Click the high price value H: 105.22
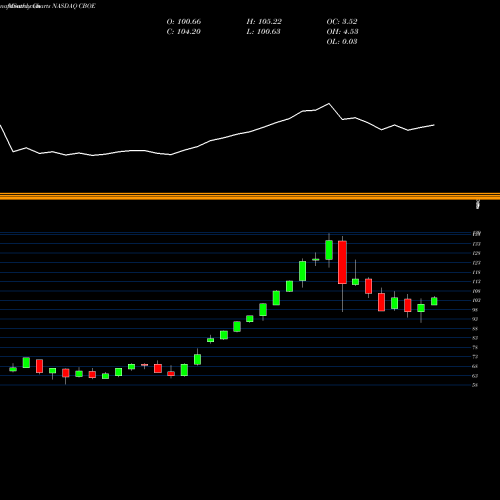Viewport: 500px width, 500px height. [x=264, y=22]
